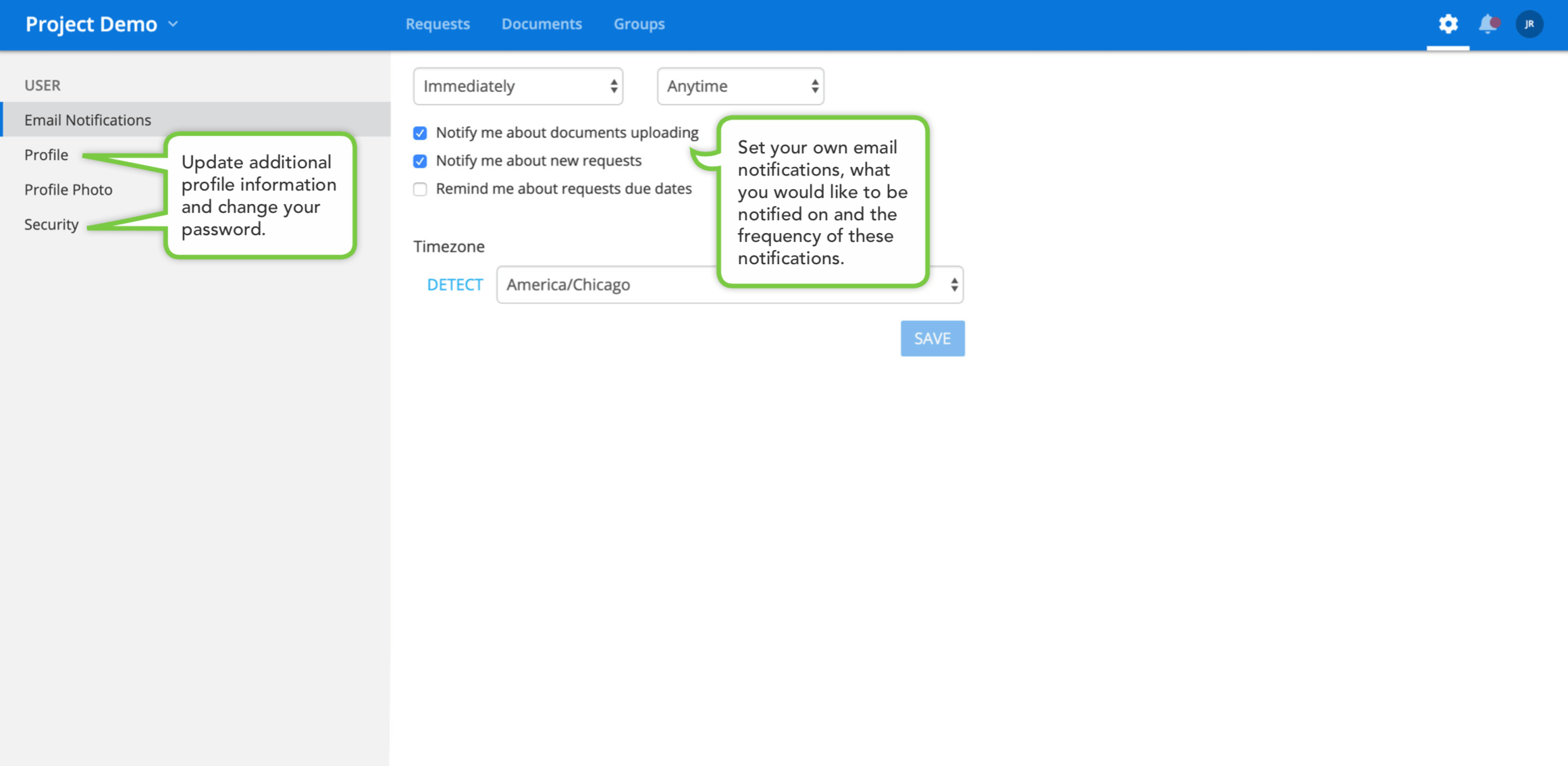Uncheck Notify me about new requests
Screen dimensions: 1568x766
click(x=420, y=161)
